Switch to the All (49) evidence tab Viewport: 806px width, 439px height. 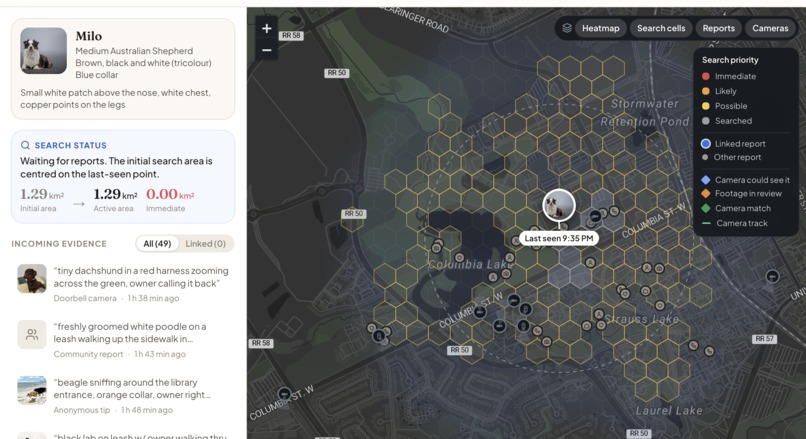[157, 244]
